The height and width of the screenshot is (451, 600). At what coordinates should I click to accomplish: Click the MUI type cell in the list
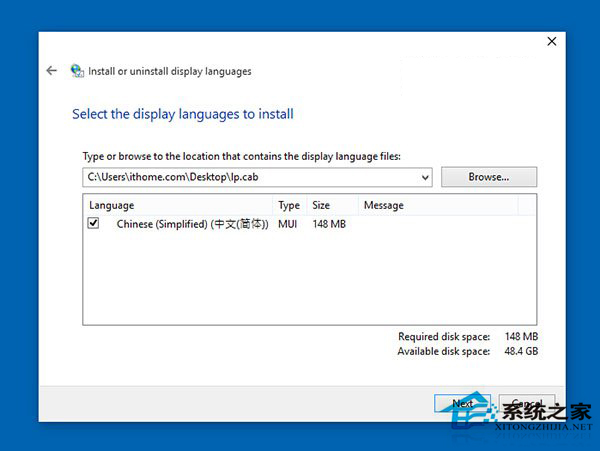(288, 224)
